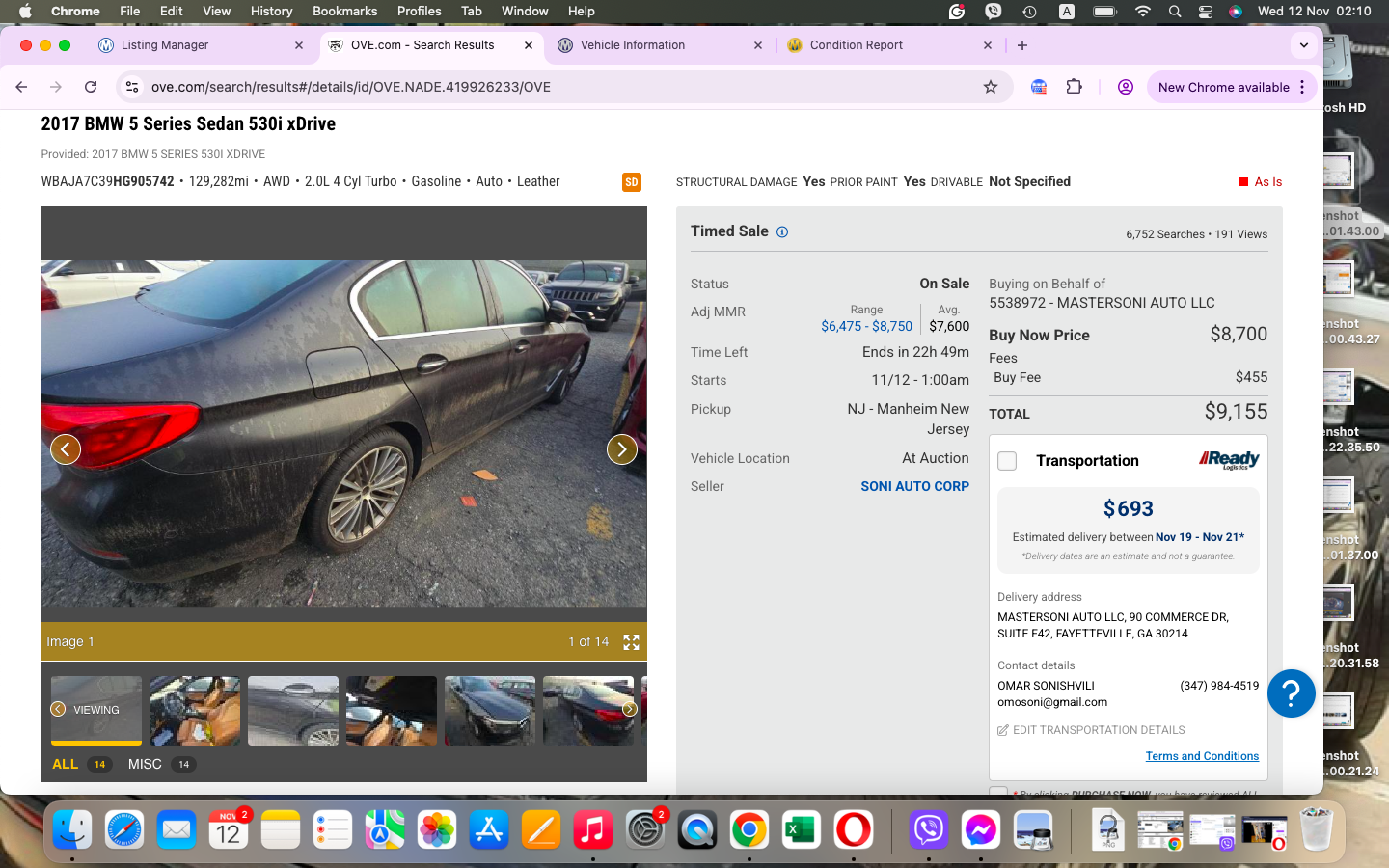
Task: Click the next image arrow on photo
Action: 621,449
